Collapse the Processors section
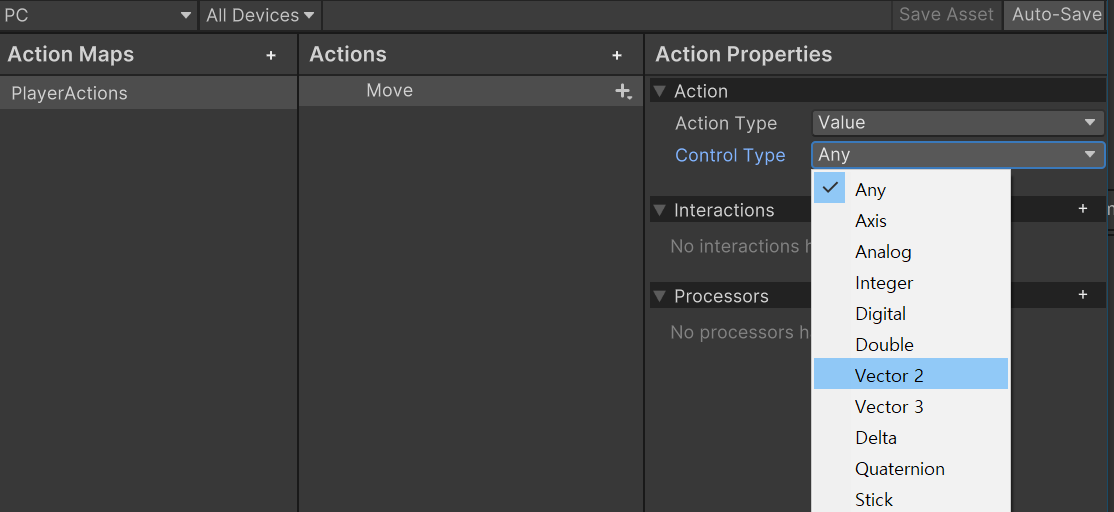Screen dimensions: 1114x512 coord(660,297)
